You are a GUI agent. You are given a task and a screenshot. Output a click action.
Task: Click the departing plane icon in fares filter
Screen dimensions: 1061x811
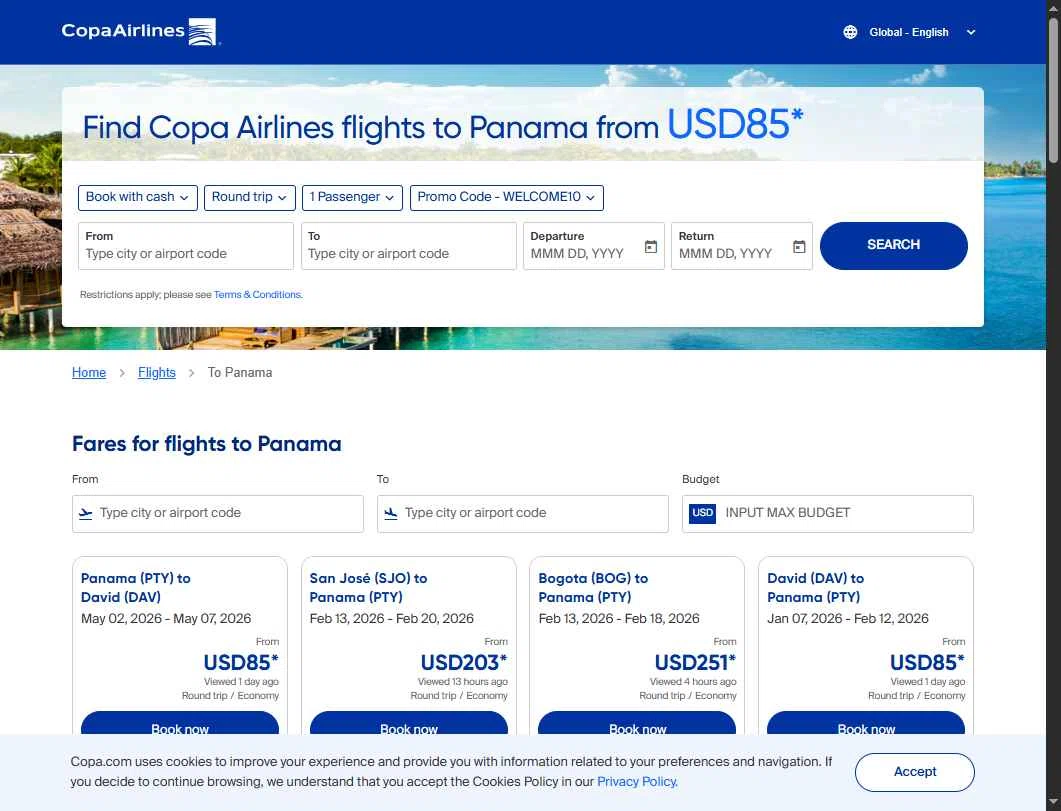click(86, 513)
